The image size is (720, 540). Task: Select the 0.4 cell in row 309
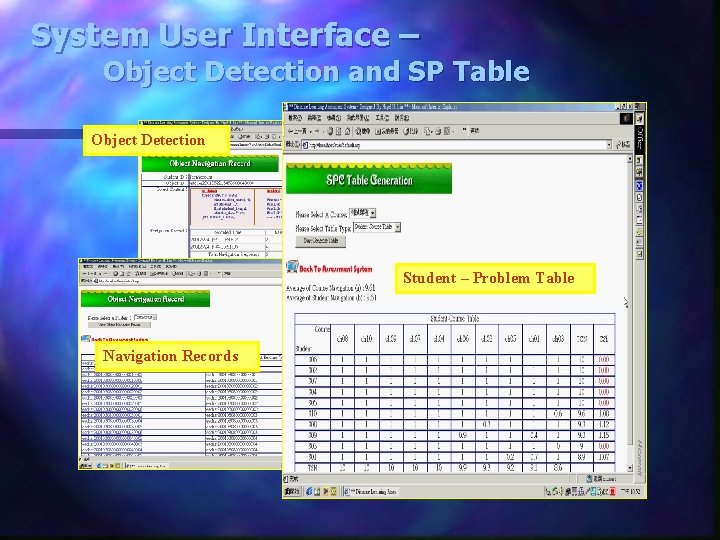click(x=534, y=435)
